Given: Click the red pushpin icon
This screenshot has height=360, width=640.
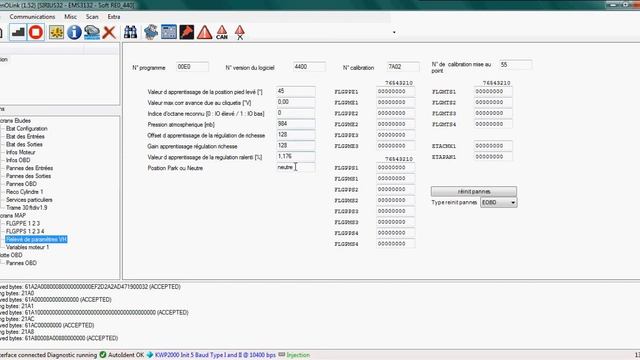Looking at the screenshot, I should click(x=187, y=32).
